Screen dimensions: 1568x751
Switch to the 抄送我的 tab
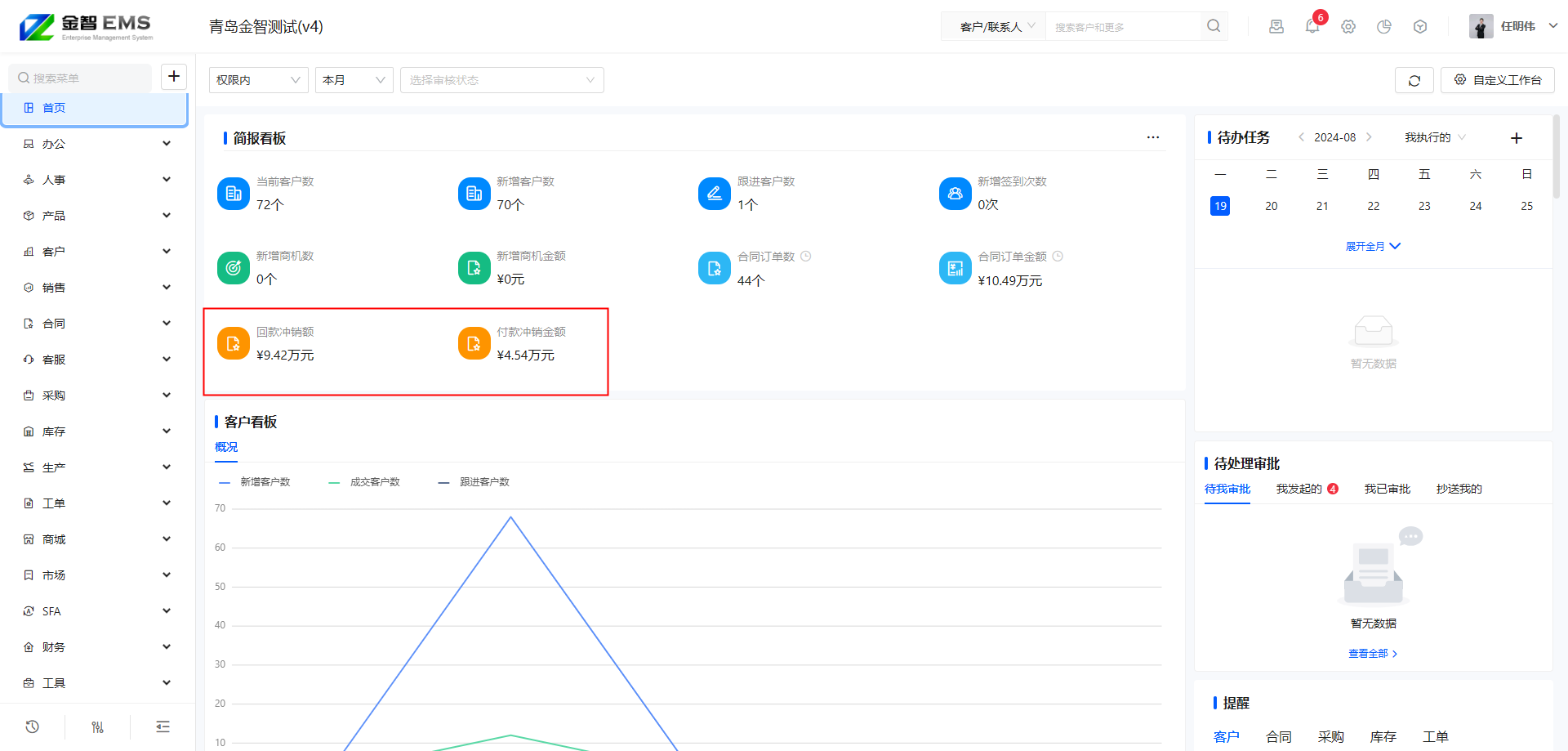(x=1459, y=489)
